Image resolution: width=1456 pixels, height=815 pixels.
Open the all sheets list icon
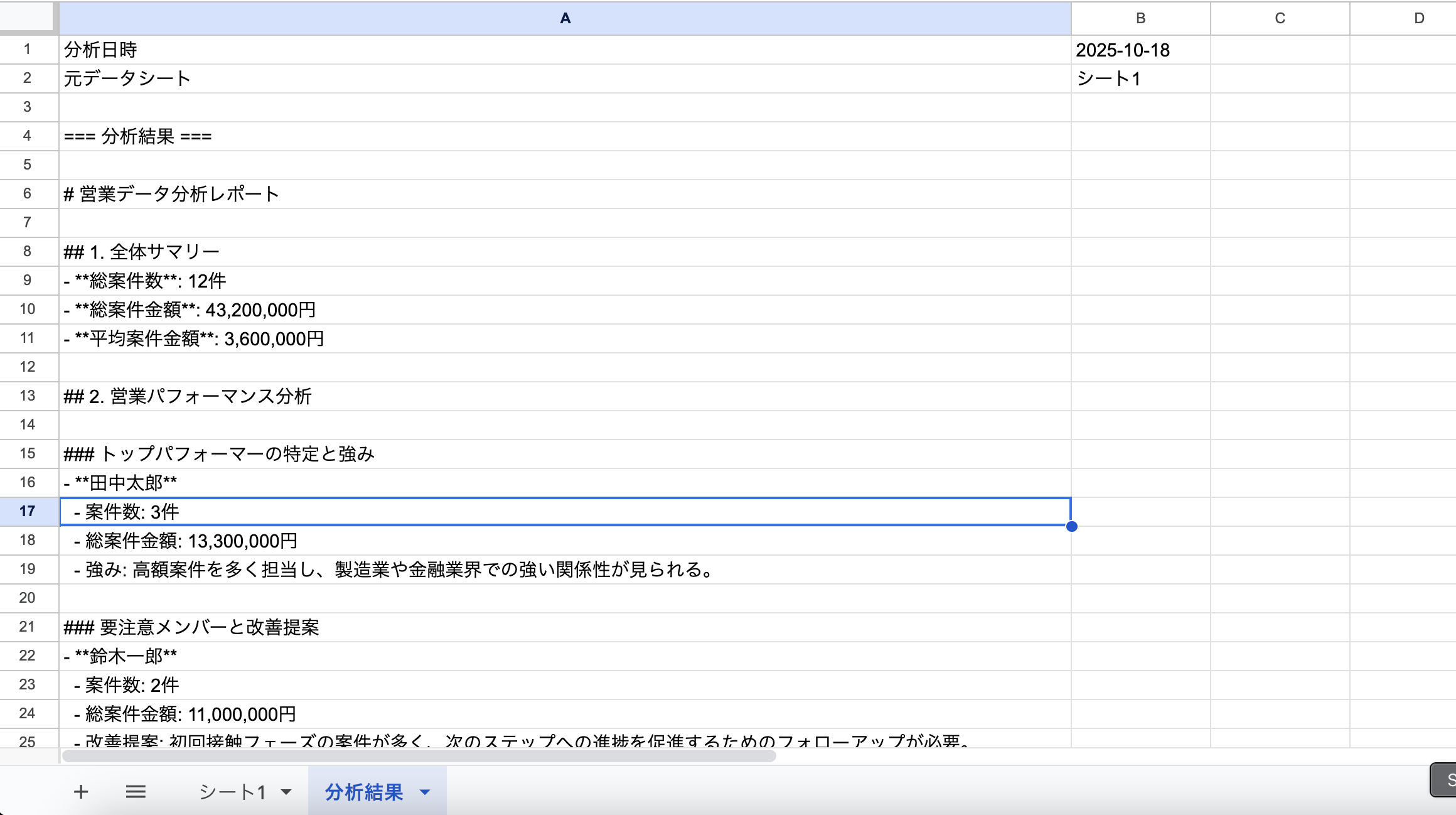point(136,791)
